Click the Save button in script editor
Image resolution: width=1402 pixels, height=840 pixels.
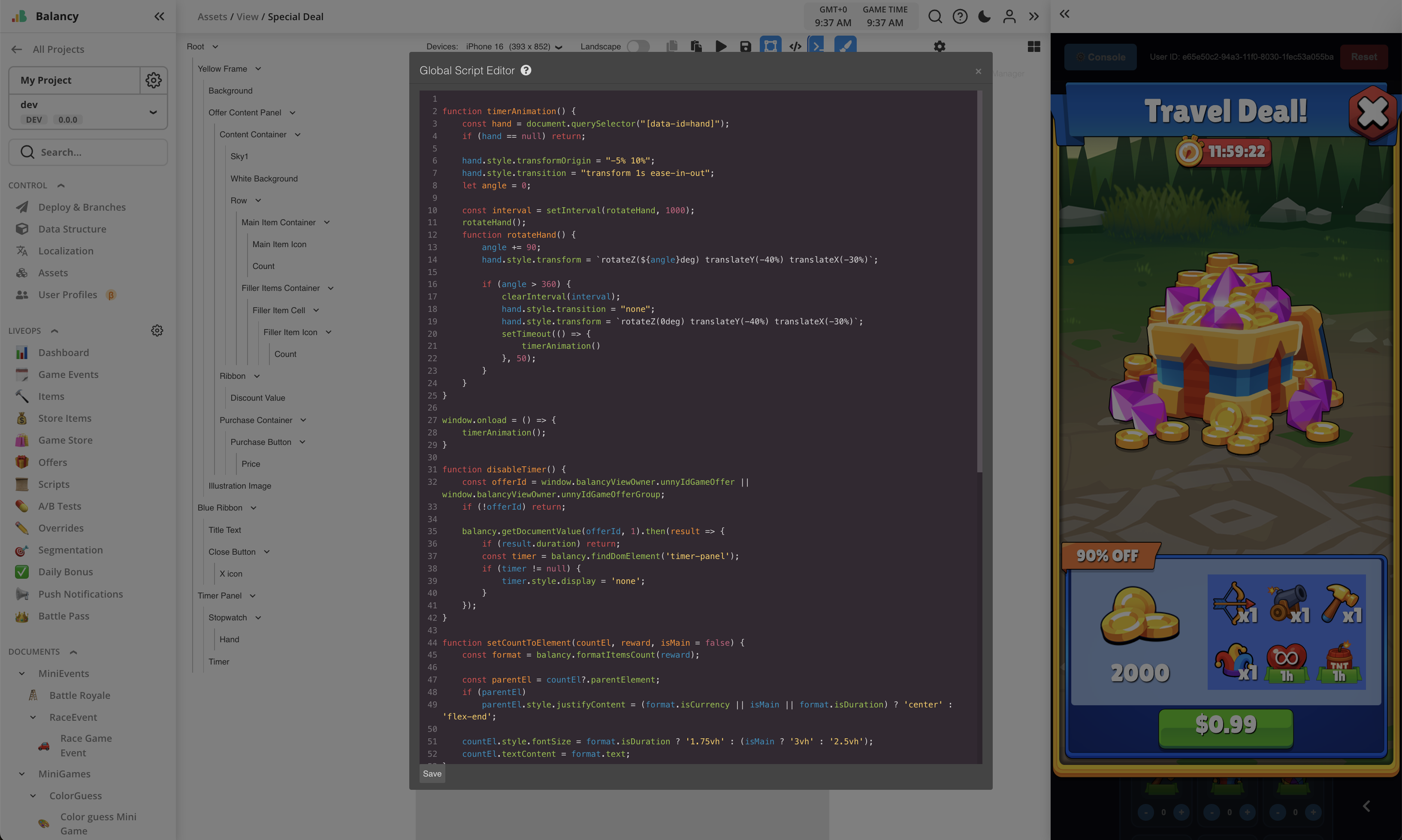[432, 774]
